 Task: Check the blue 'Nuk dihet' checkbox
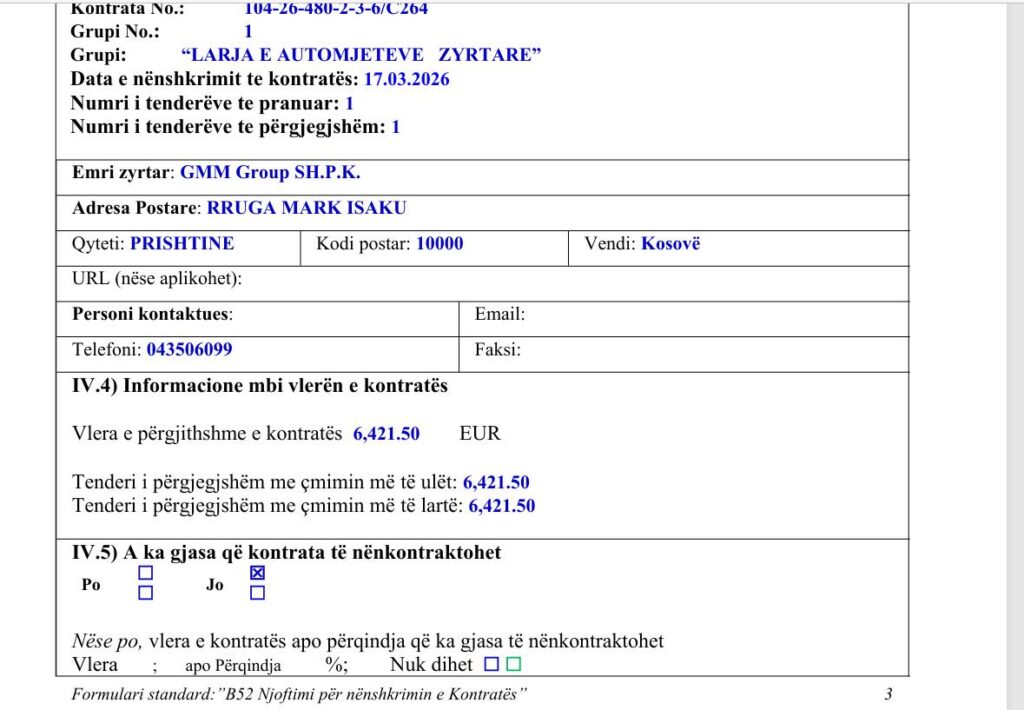[491, 664]
